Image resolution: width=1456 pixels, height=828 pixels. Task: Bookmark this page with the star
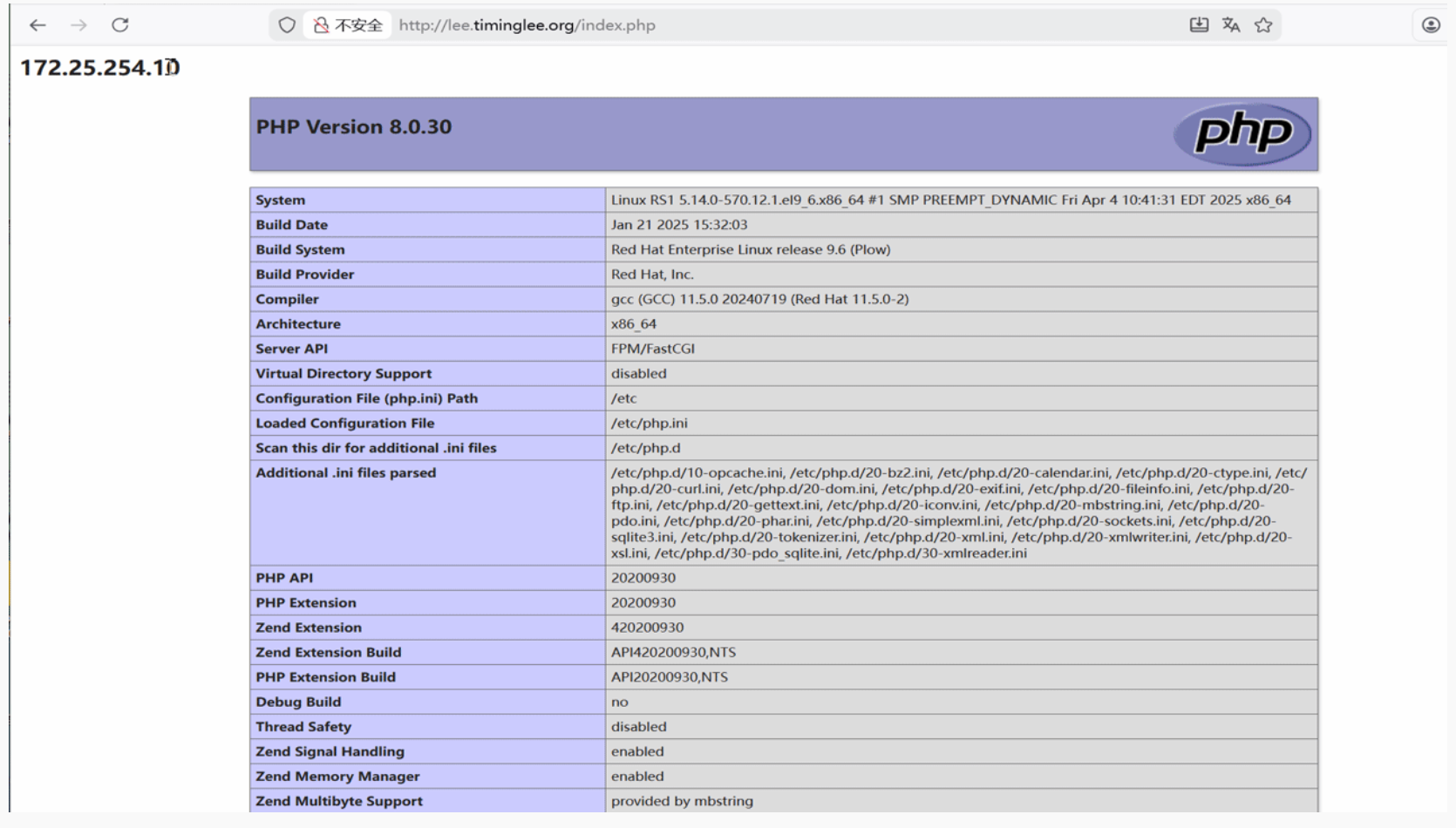click(1263, 25)
